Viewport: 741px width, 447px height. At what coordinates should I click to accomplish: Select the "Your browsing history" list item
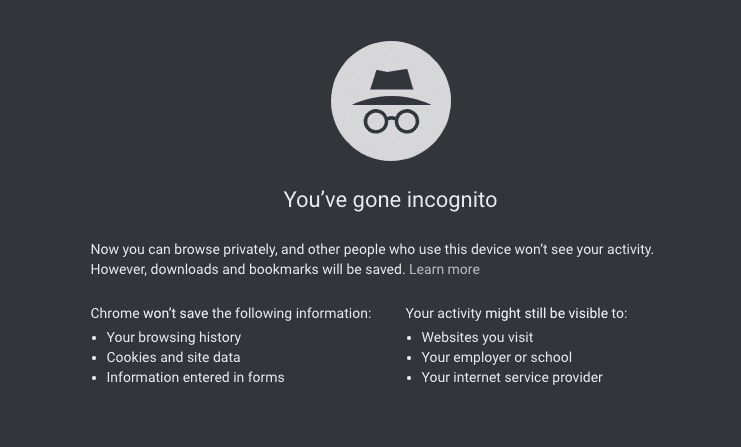tap(174, 337)
